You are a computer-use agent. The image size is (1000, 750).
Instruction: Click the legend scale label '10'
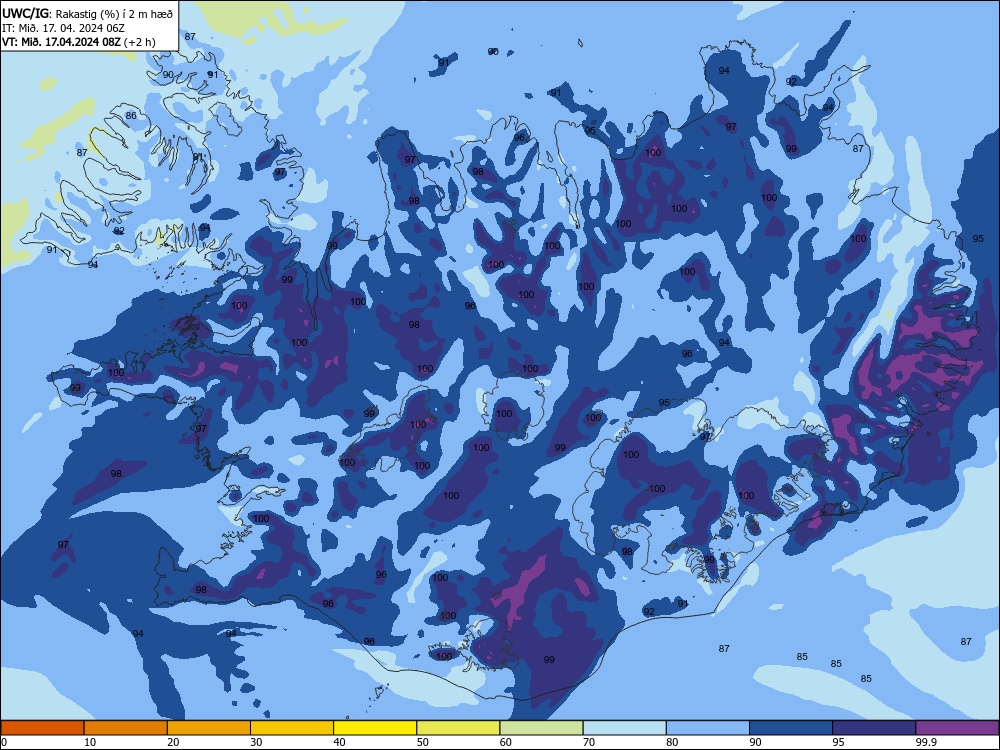90,742
